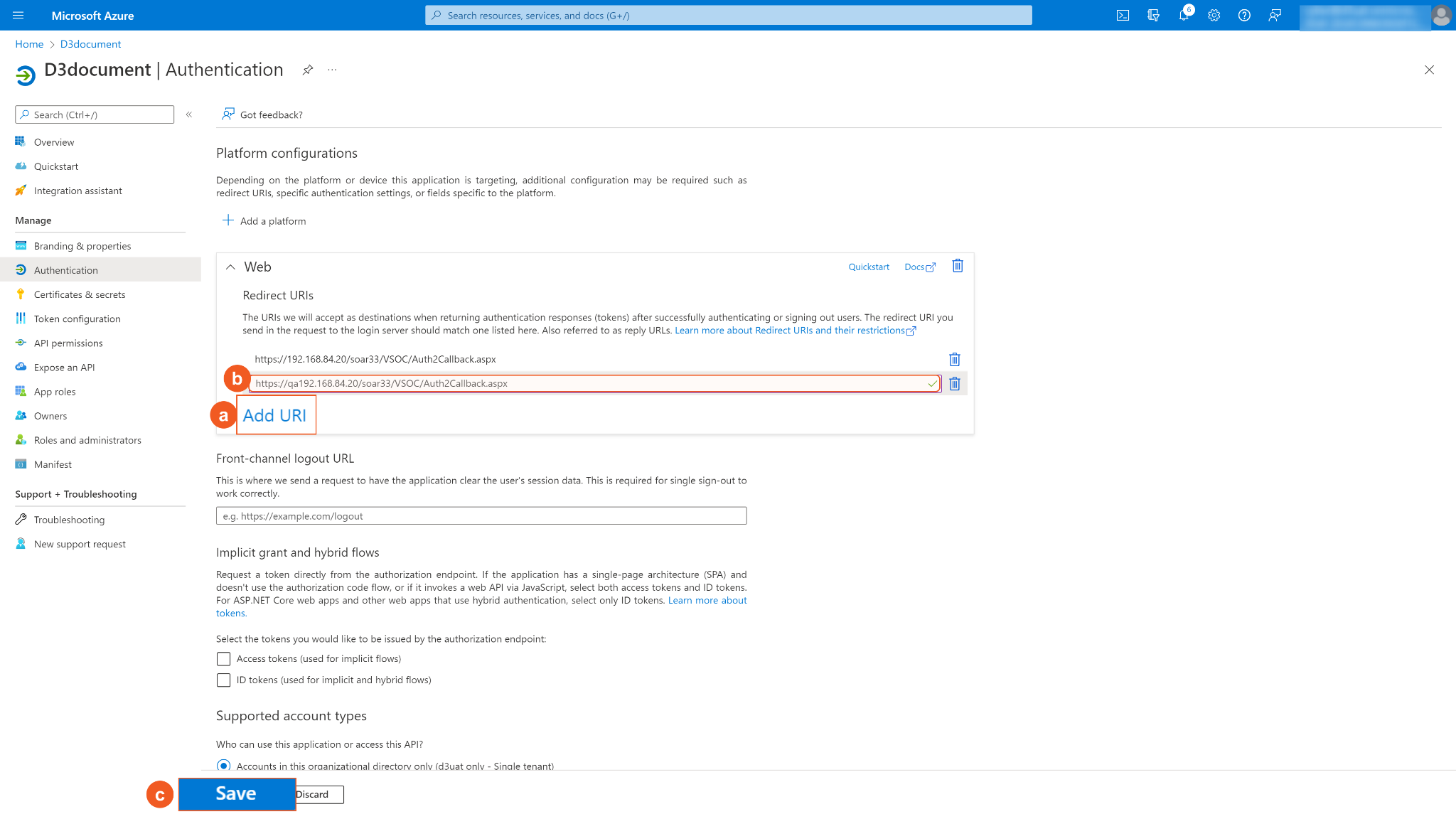Delete the first redirect URI
1456x819 pixels.
(x=955, y=360)
